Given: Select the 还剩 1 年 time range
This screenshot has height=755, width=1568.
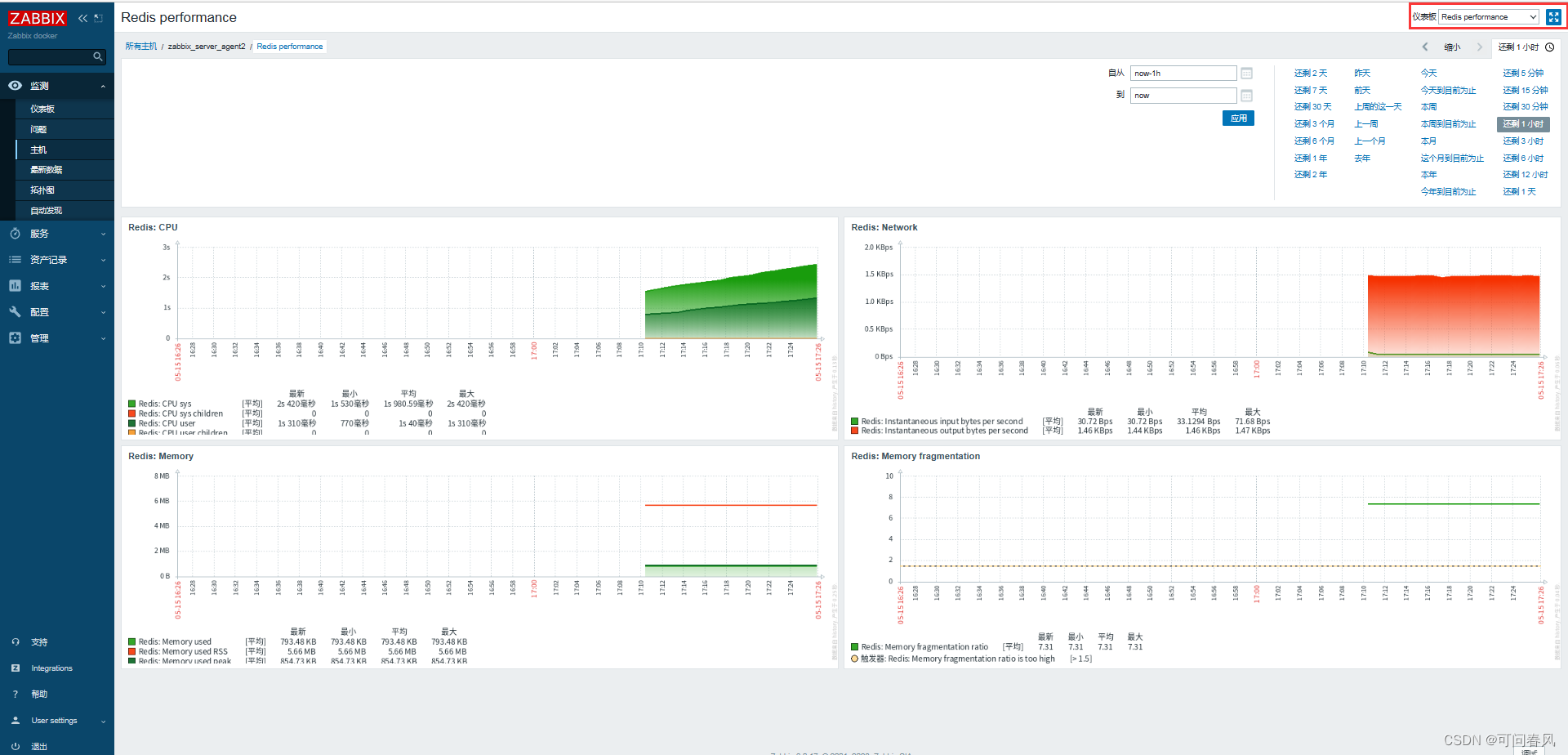Looking at the screenshot, I should click(x=1311, y=159).
